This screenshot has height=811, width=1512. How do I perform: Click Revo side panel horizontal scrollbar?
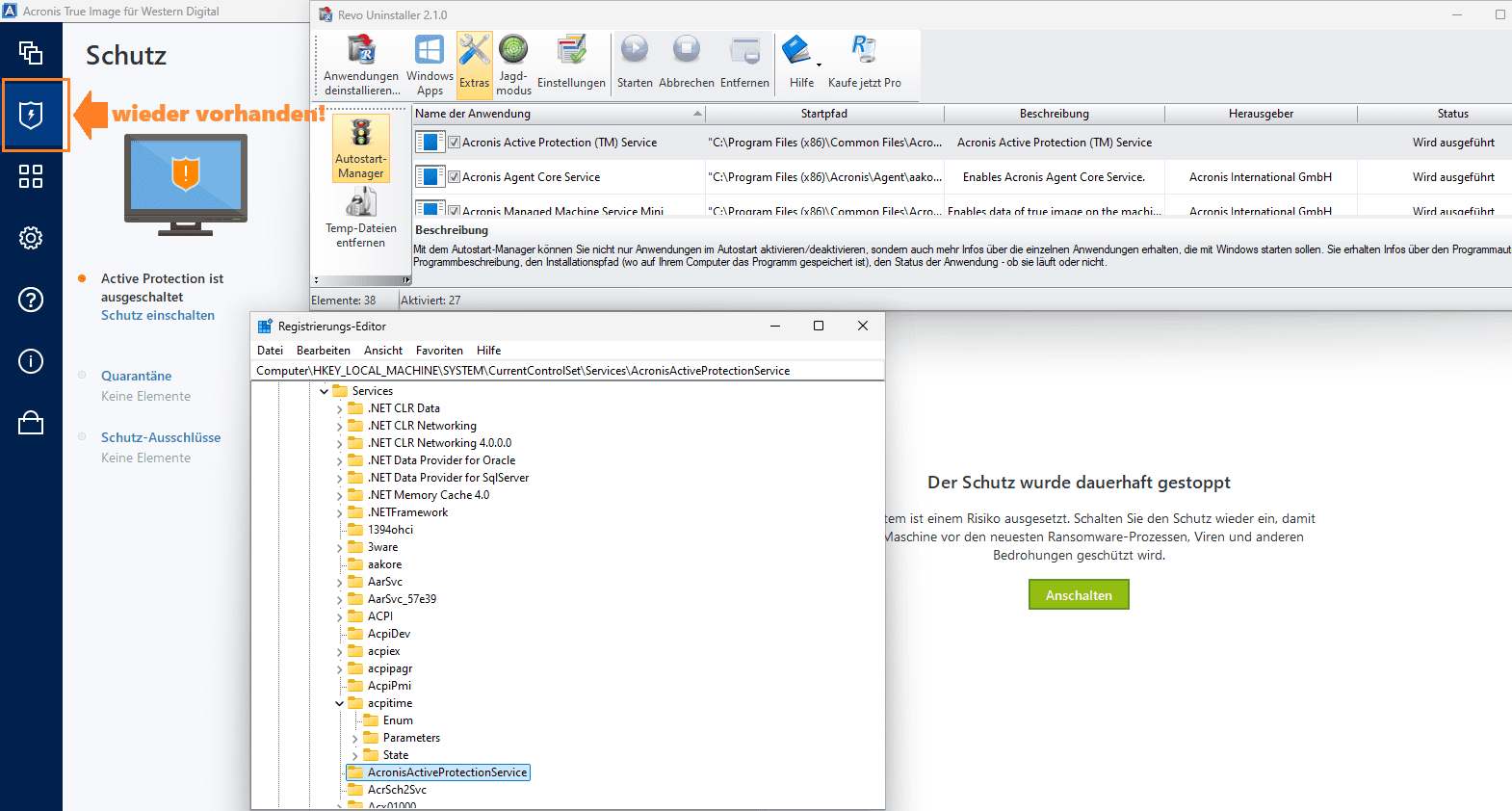(360, 280)
